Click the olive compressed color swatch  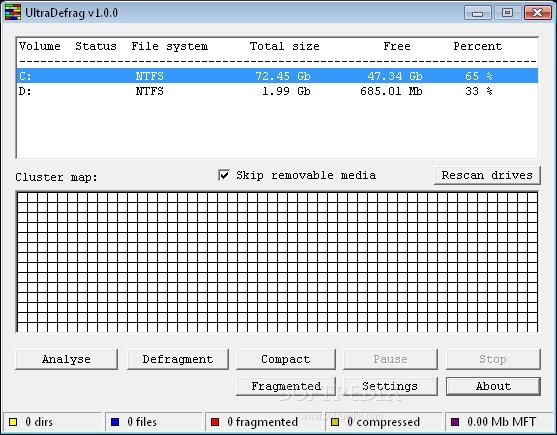point(335,422)
